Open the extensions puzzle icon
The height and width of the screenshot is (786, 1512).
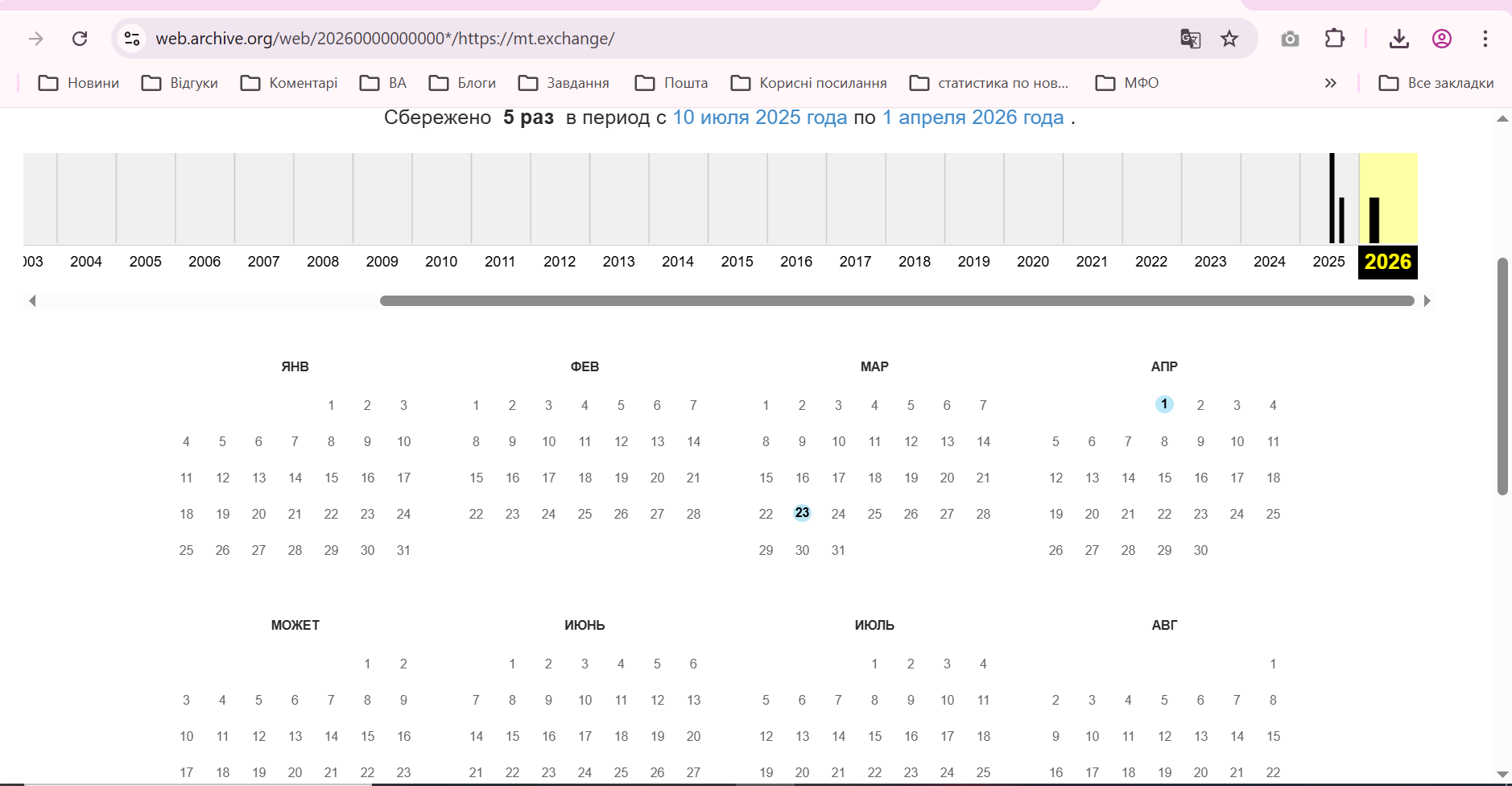coord(1334,39)
